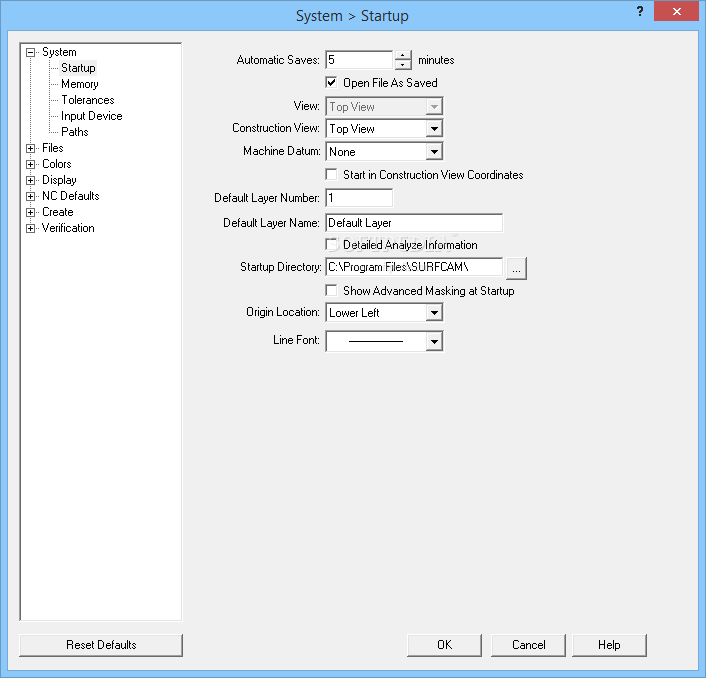Expand the Files tree node
The width and height of the screenshot is (706, 678).
[31, 149]
